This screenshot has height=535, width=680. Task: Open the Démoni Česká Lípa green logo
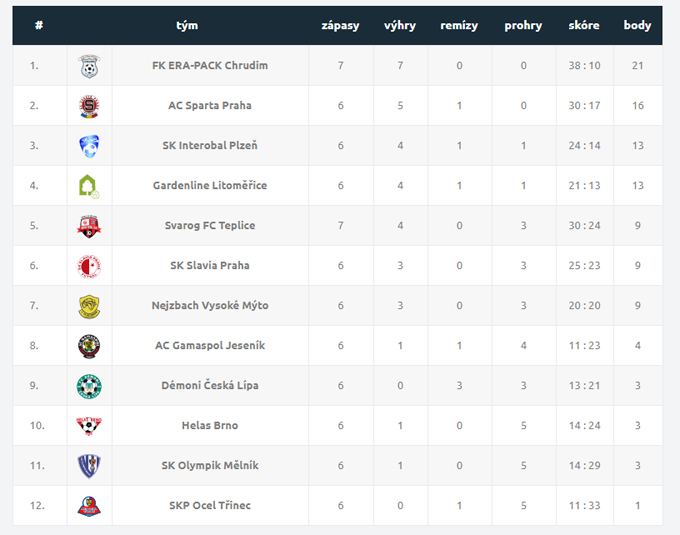89,386
